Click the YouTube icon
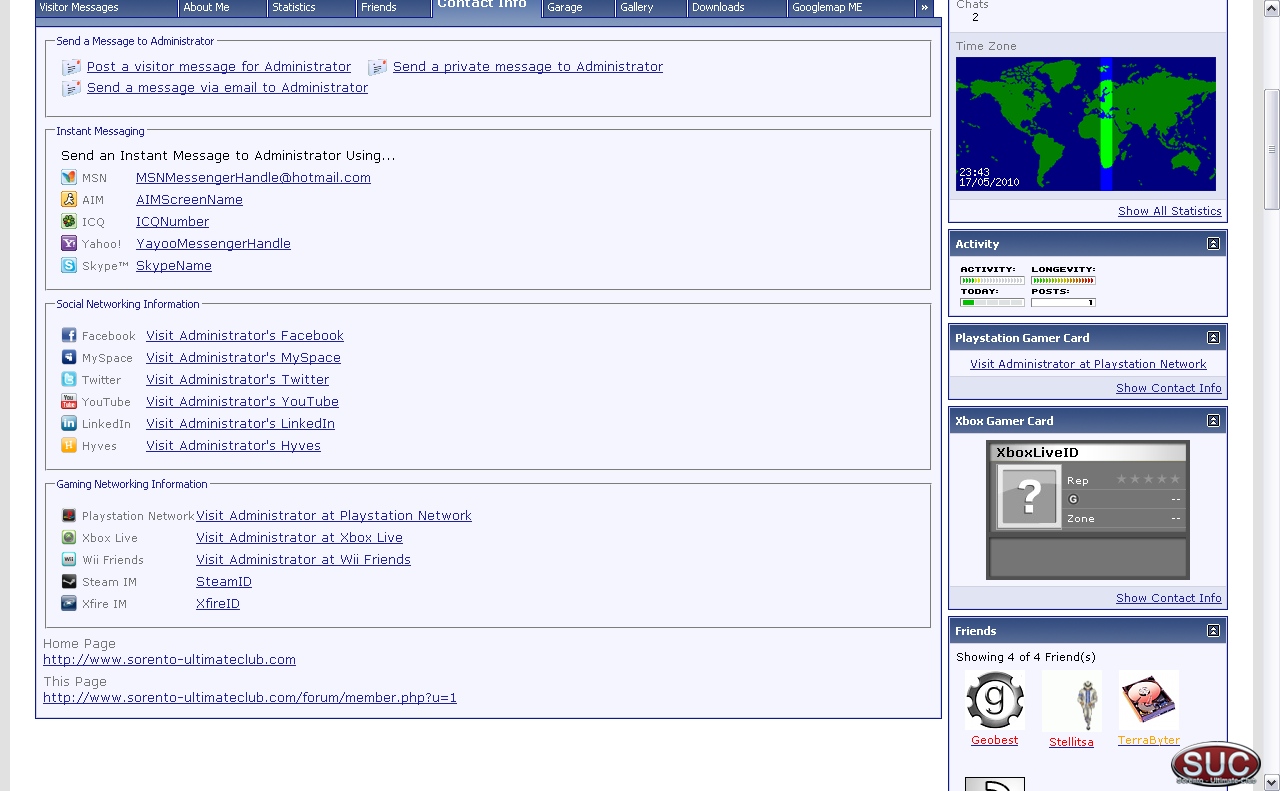Screen dimensions: 1280x791 pyautogui.click(x=69, y=401)
